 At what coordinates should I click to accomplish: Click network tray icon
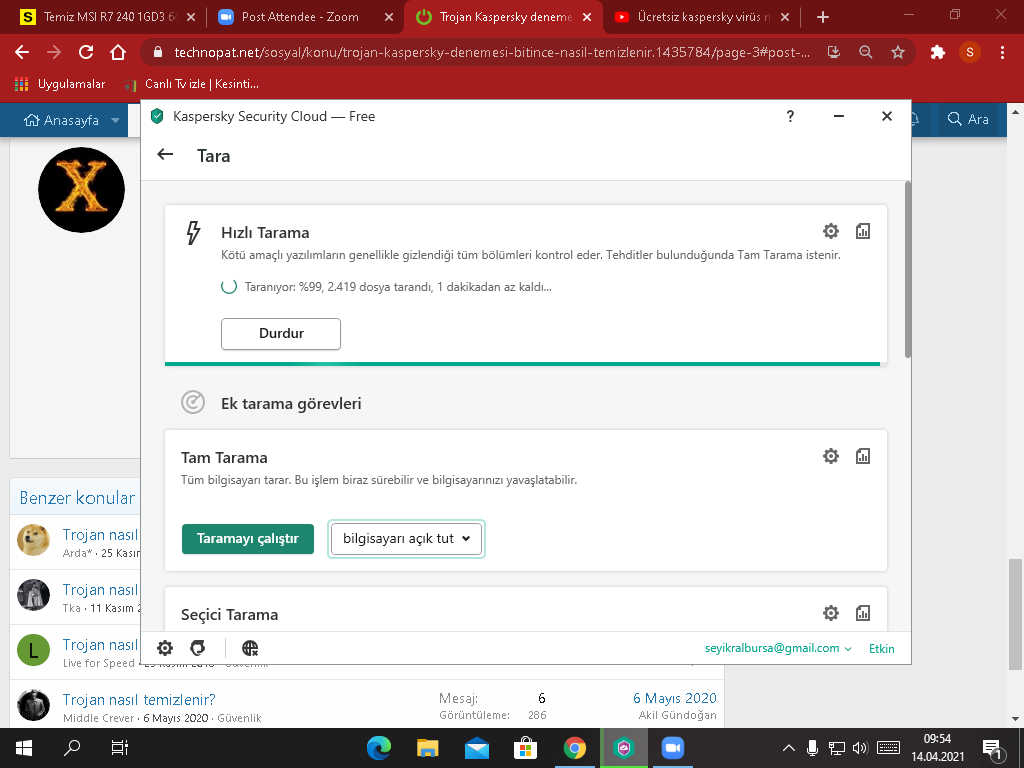point(837,748)
